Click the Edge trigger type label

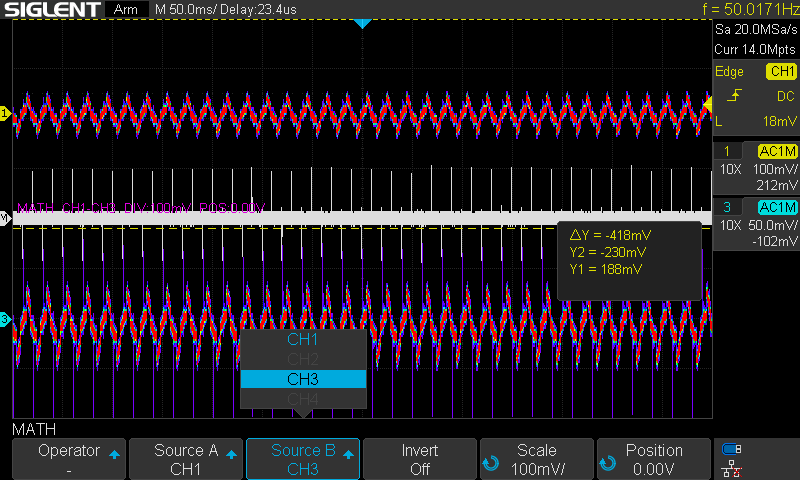[729, 72]
